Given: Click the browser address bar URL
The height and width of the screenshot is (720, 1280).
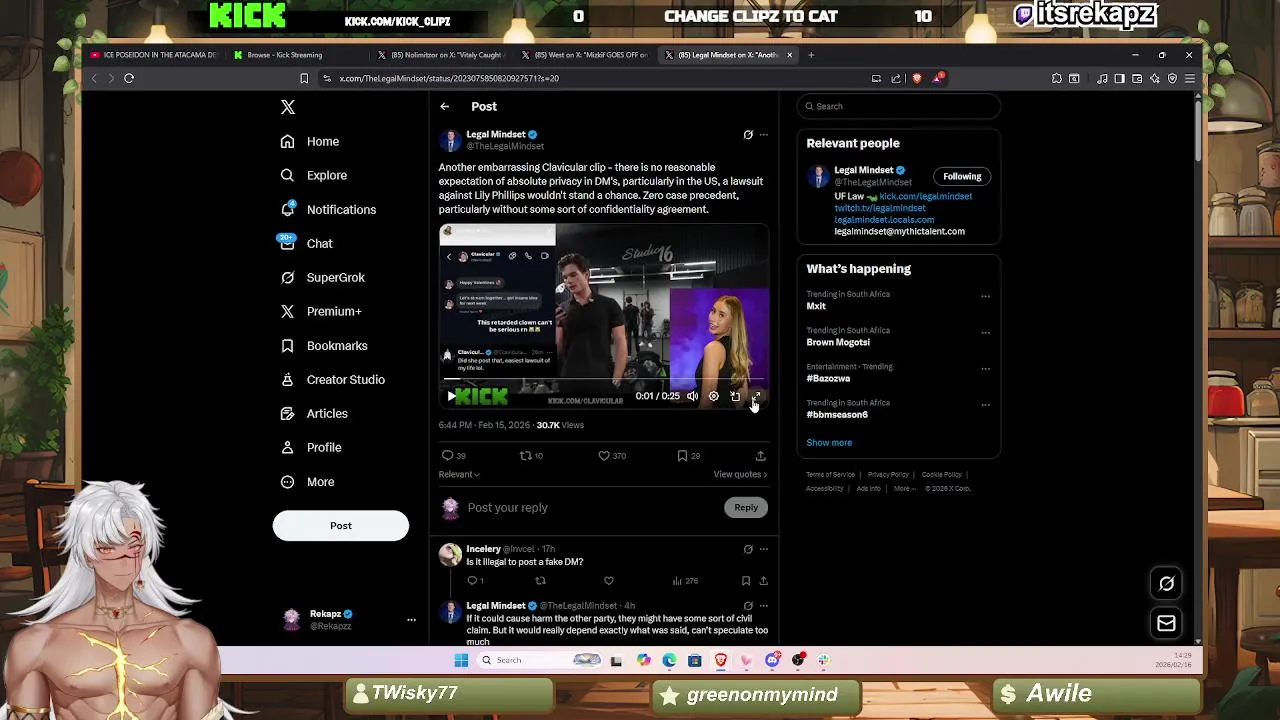Looking at the screenshot, I should pos(449,78).
